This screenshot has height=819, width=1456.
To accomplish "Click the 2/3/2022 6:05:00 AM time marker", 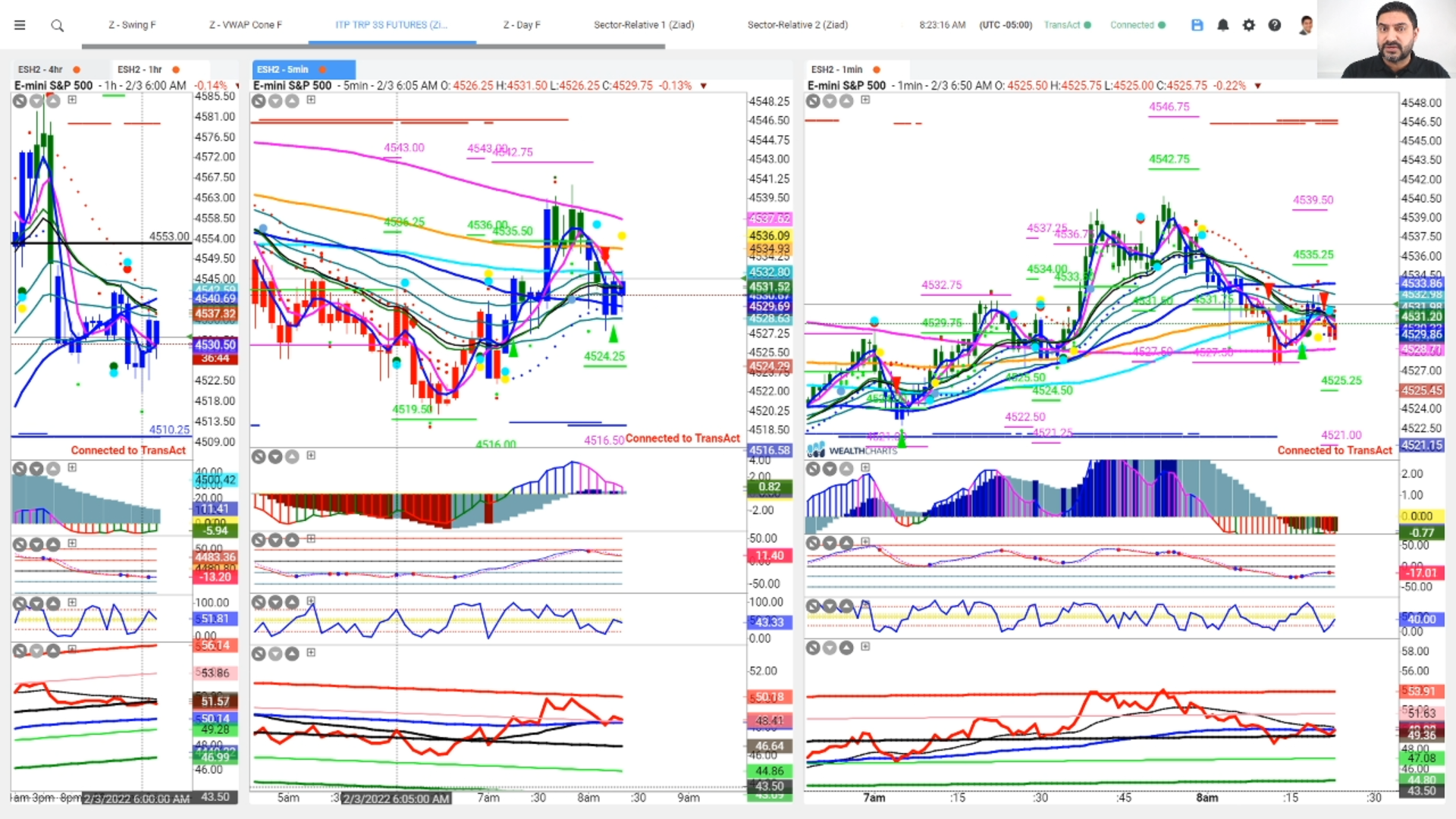I will pyautogui.click(x=396, y=799).
